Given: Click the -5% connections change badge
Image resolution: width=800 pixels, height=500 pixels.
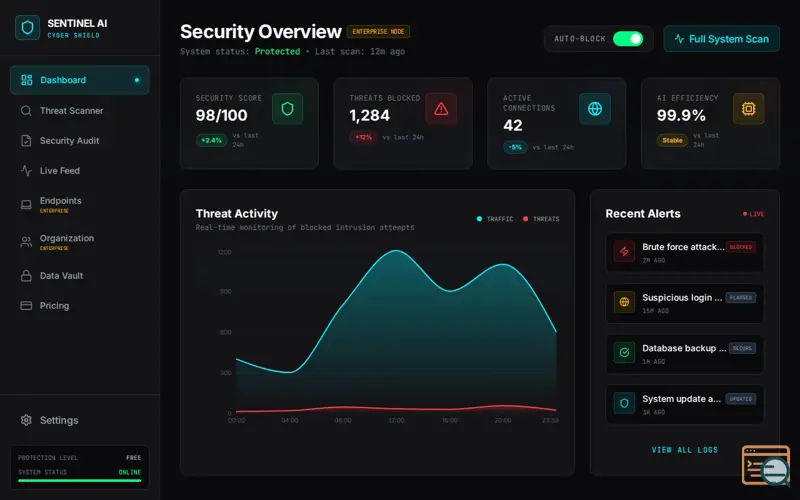Looking at the screenshot, I should tap(515, 147).
